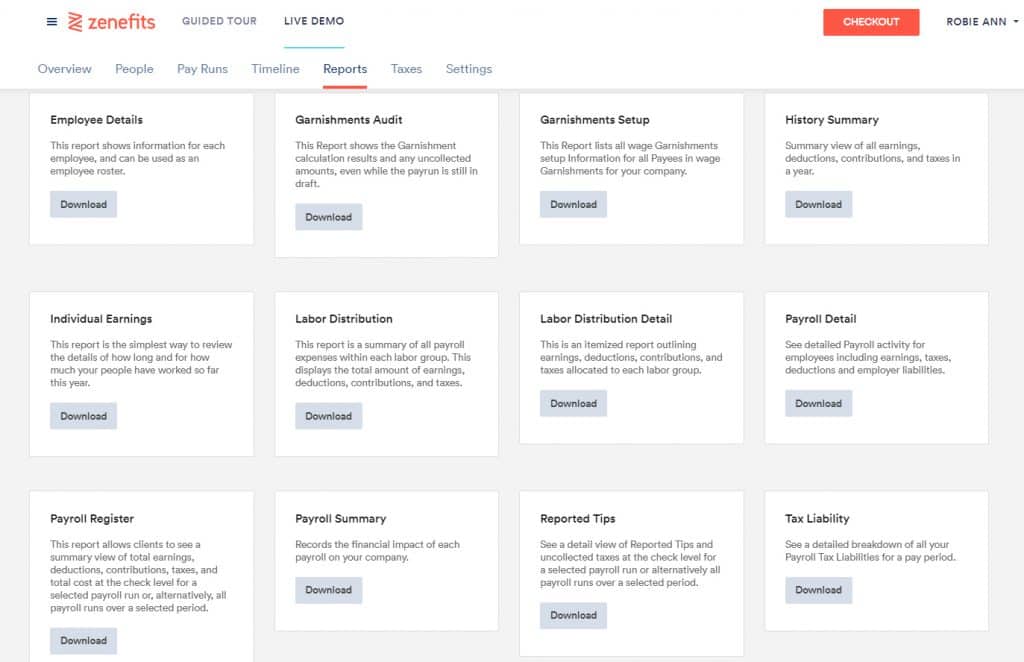Download the Employee Details report
1024x662 pixels.
click(83, 203)
